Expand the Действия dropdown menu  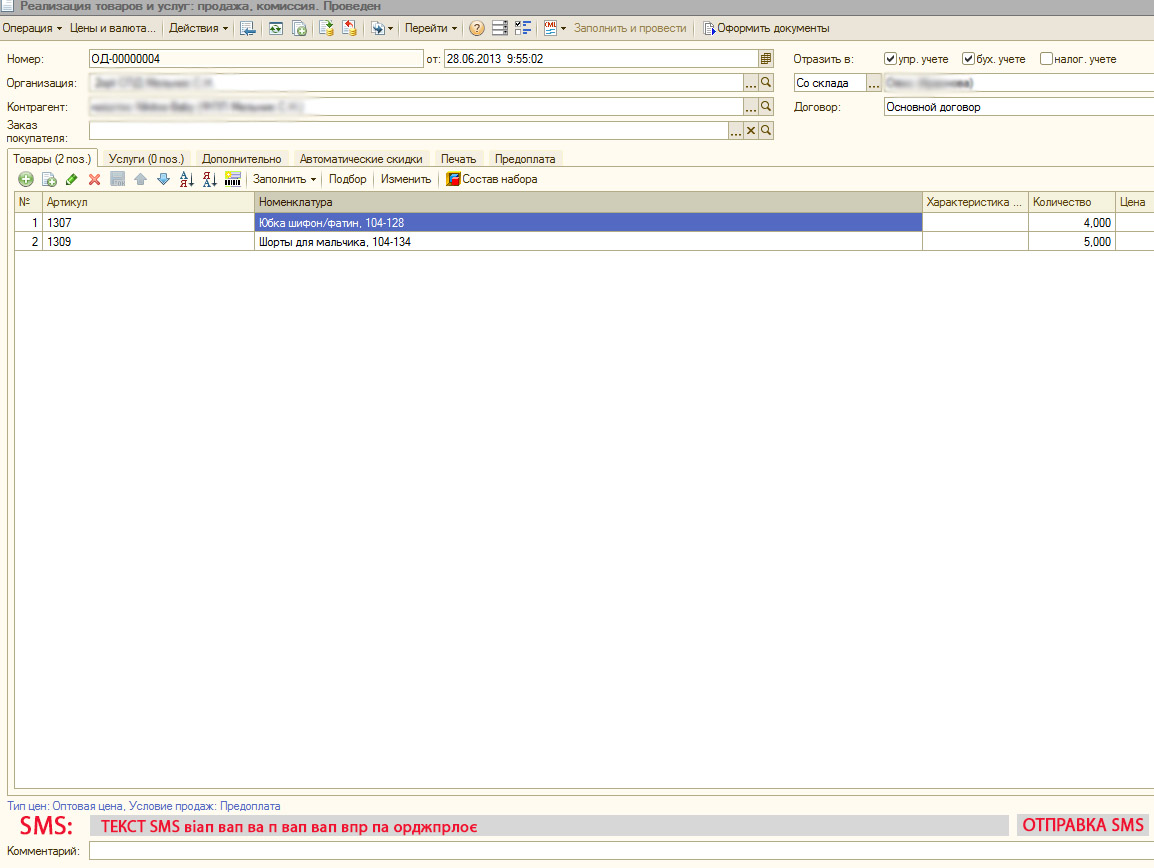click(x=198, y=28)
